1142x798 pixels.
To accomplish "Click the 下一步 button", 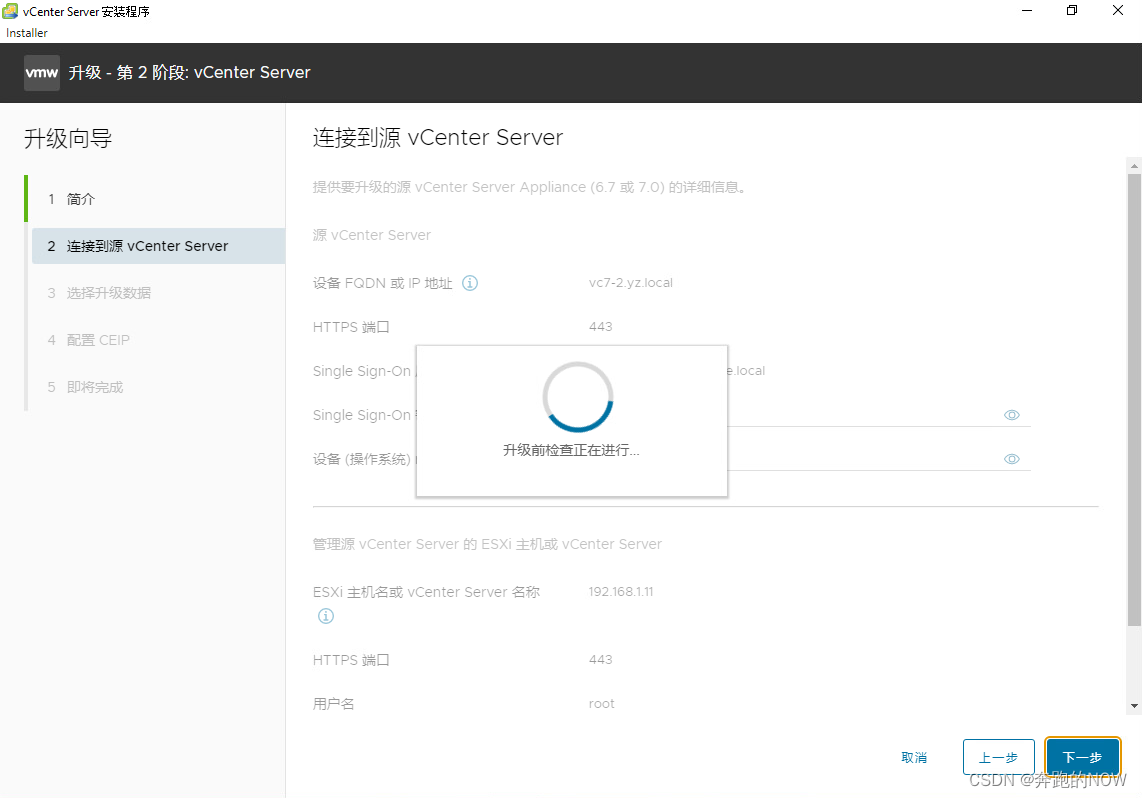I will (1082, 757).
